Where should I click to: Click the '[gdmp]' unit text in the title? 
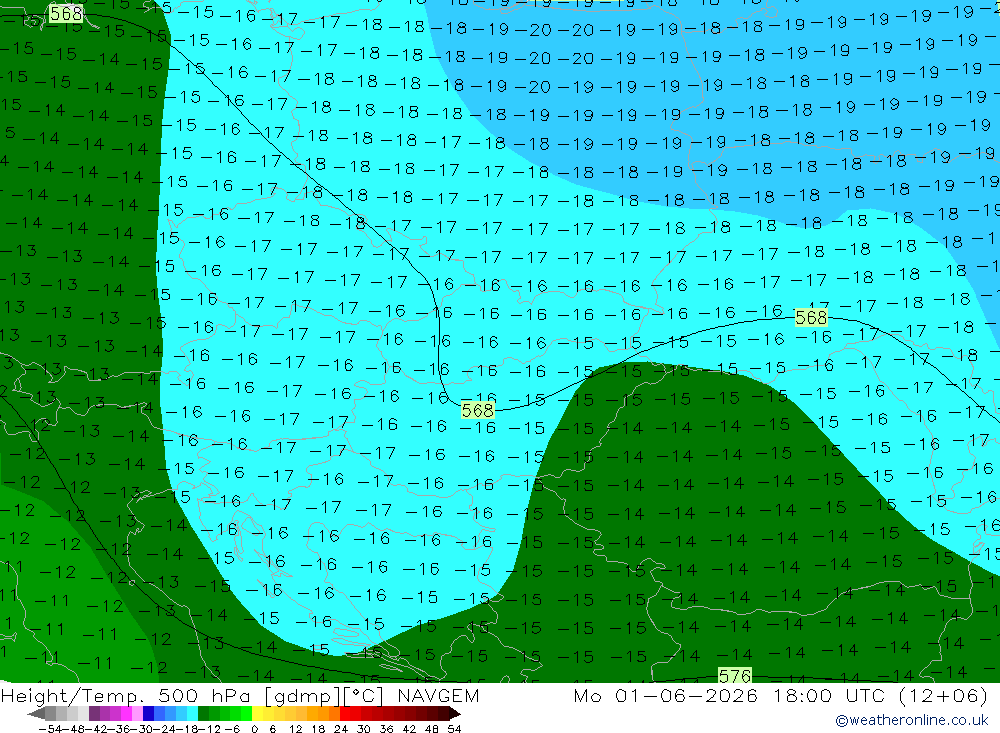click(x=303, y=696)
